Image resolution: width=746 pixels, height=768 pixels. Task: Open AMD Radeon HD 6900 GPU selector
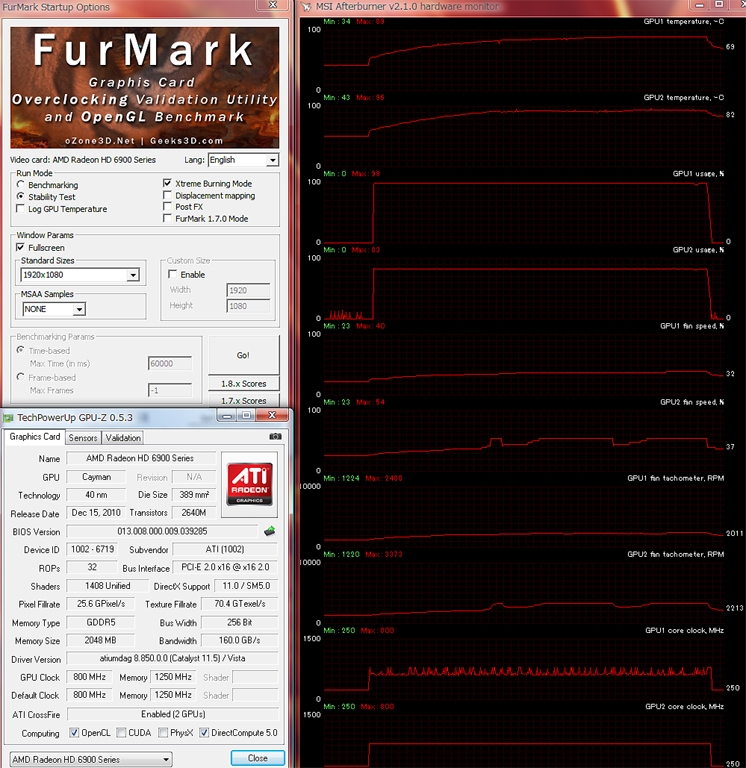[x=91, y=759]
